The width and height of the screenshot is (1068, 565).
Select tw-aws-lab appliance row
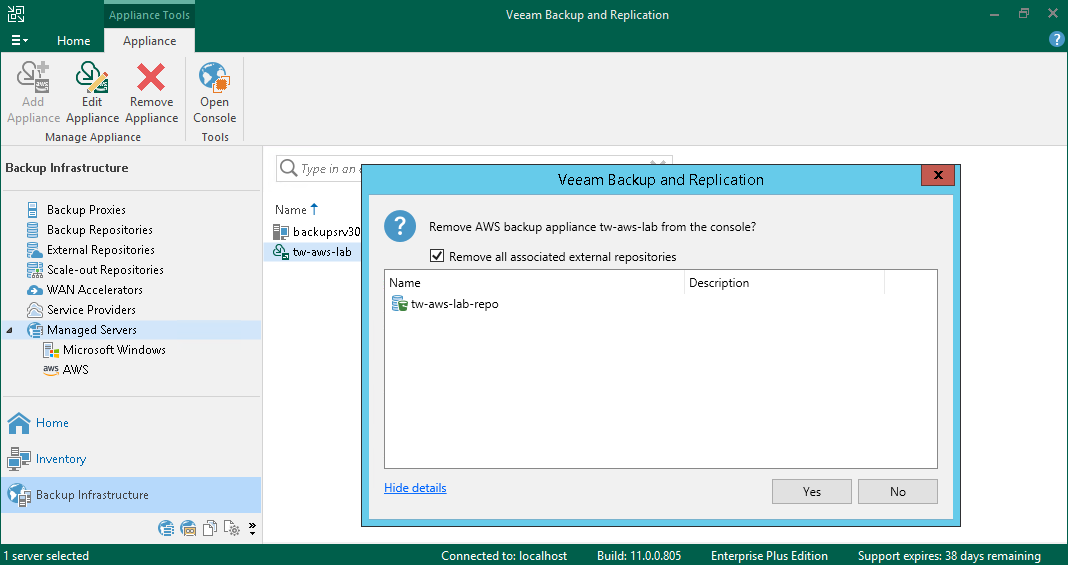(313, 252)
